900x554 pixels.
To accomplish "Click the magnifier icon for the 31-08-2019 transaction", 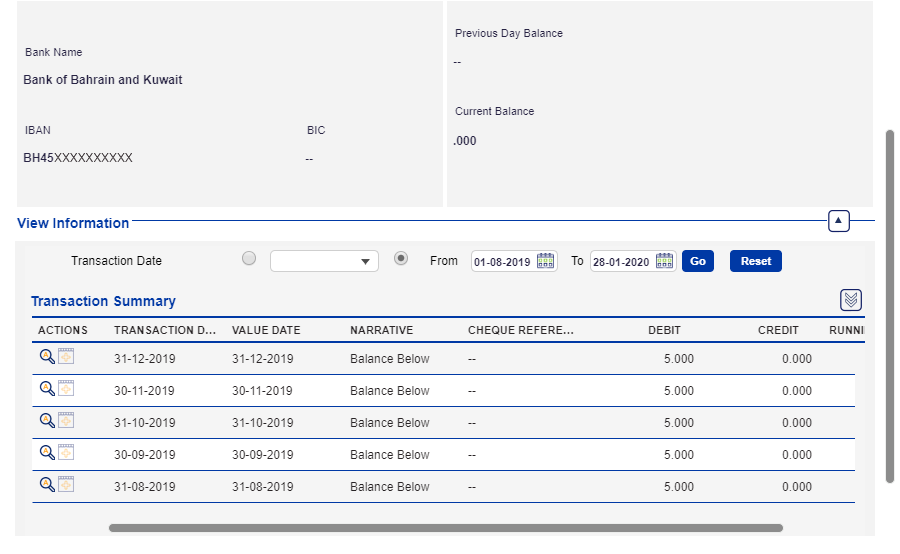I will point(46,485).
